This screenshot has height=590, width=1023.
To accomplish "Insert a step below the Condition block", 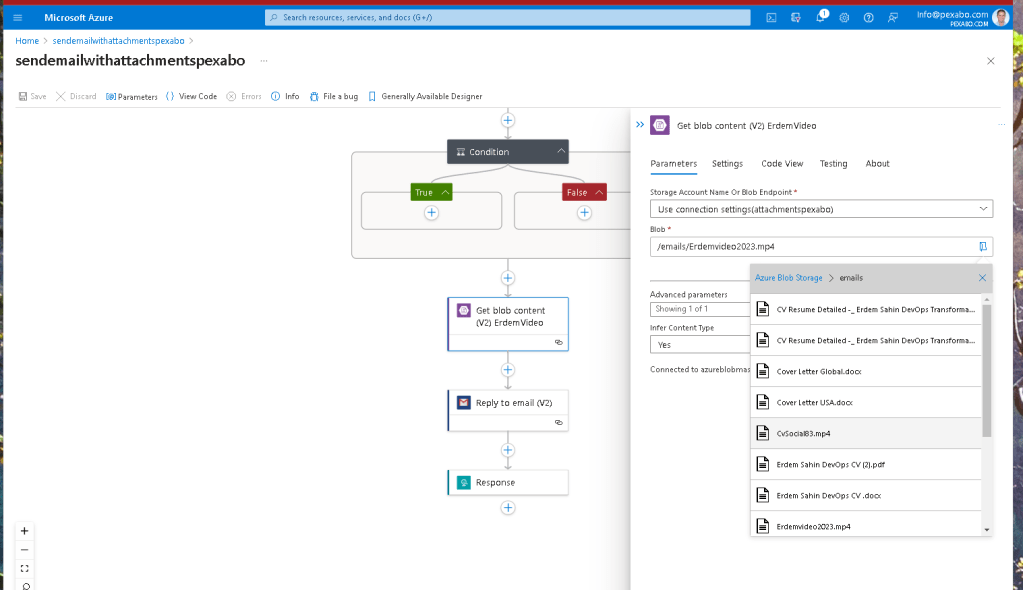I will [x=508, y=278].
